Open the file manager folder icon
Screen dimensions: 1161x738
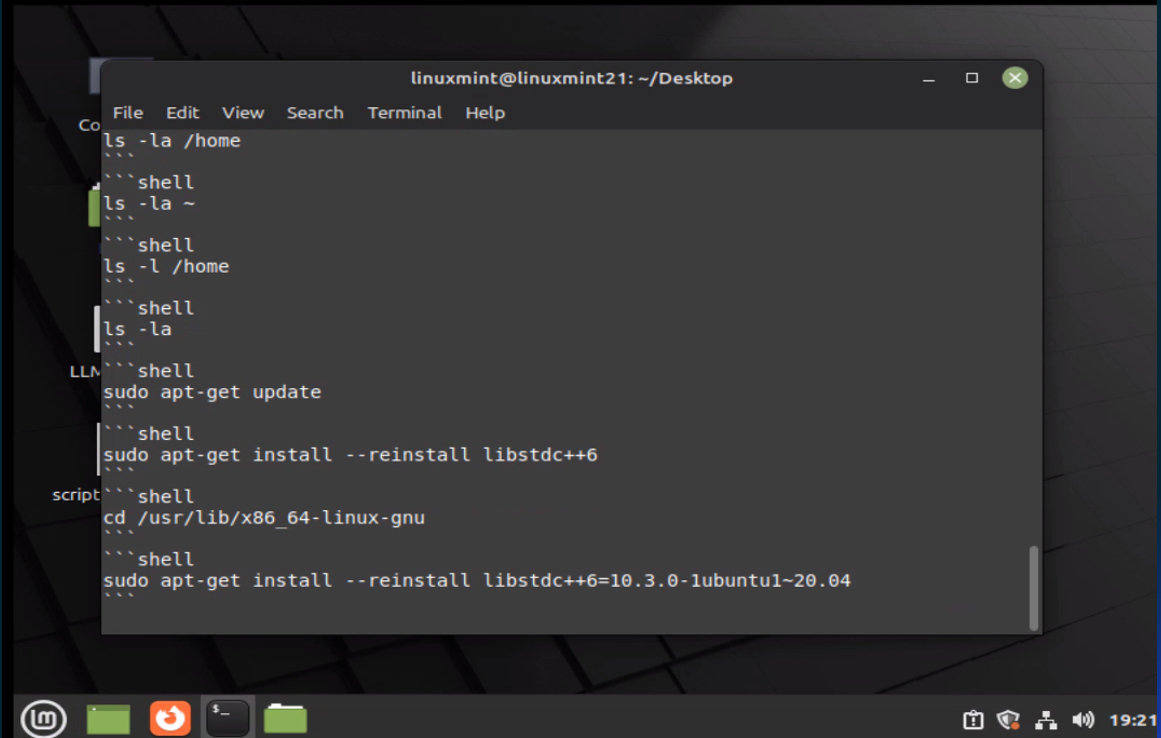coord(285,718)
